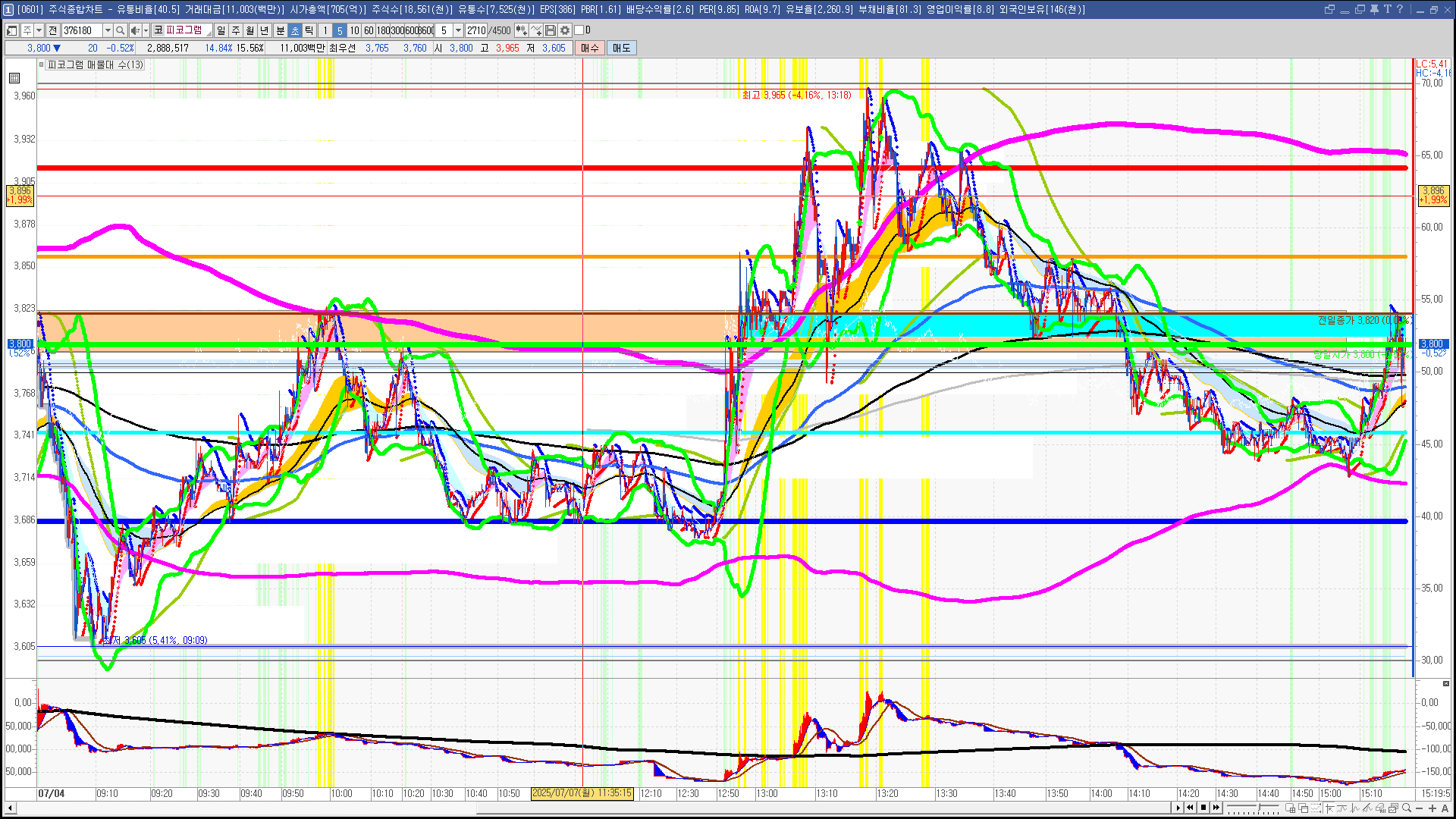This screenshot has height=819, width=1456.
Task: Open chart settings gear icon
Action: (565, 30)
